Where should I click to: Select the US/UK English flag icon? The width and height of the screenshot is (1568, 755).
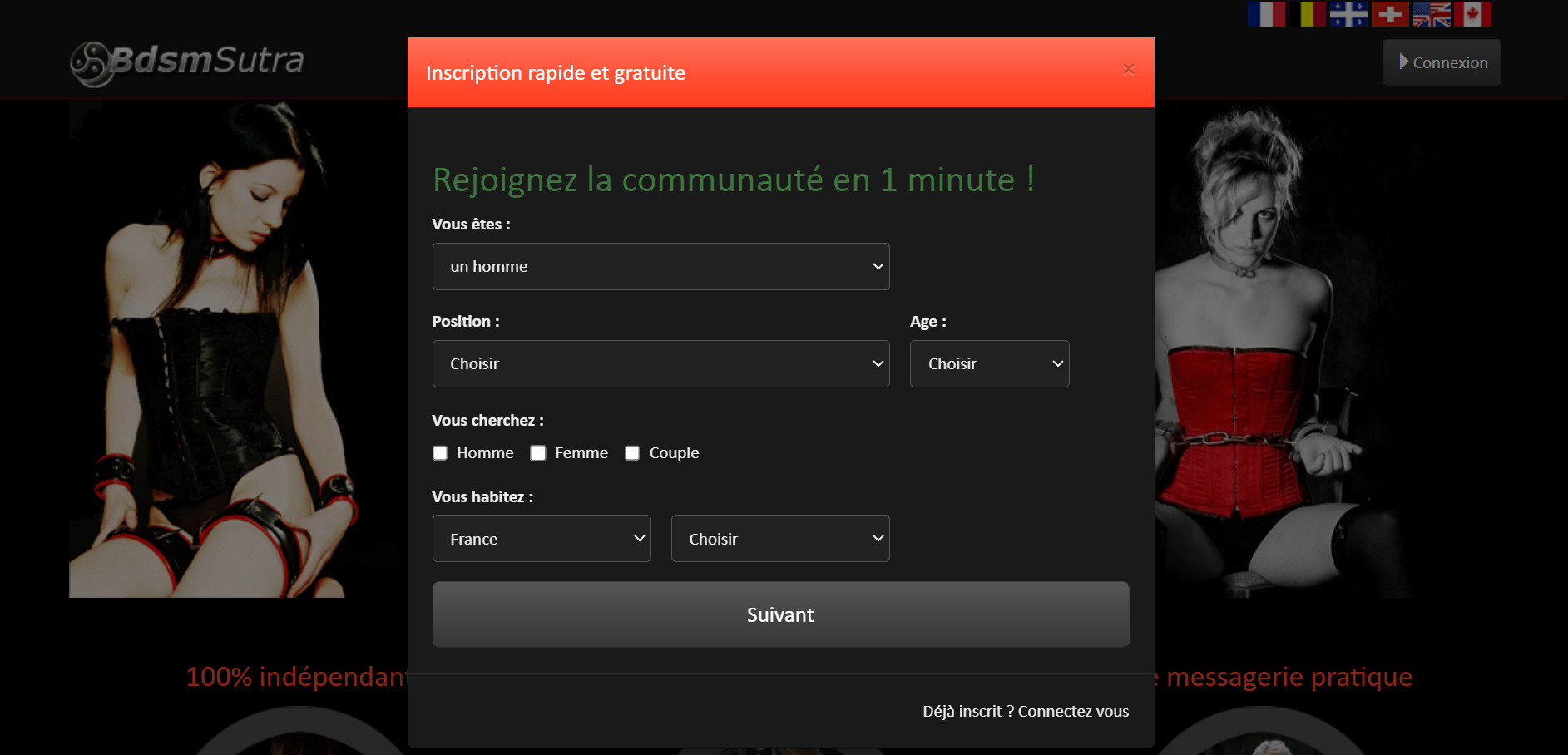point(1432,13)
